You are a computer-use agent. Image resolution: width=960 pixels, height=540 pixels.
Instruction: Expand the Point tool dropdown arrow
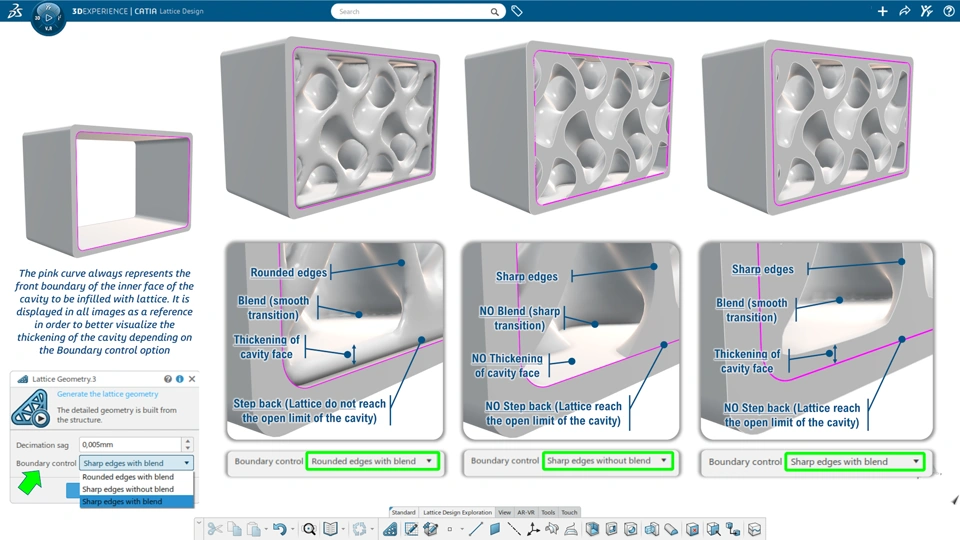click(x=462, y=529)
